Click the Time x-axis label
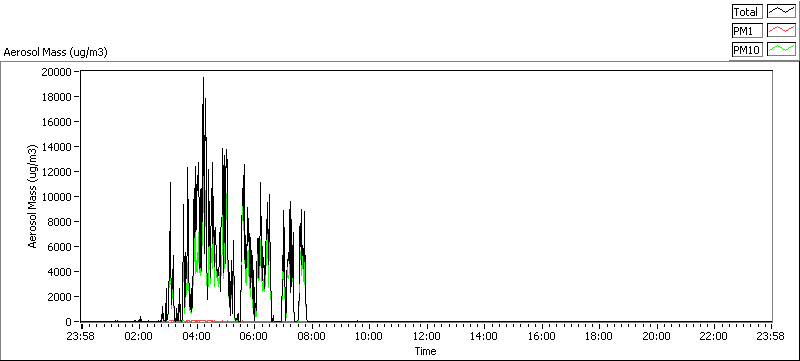Screen dimensions: 800x361 [425, 351]
